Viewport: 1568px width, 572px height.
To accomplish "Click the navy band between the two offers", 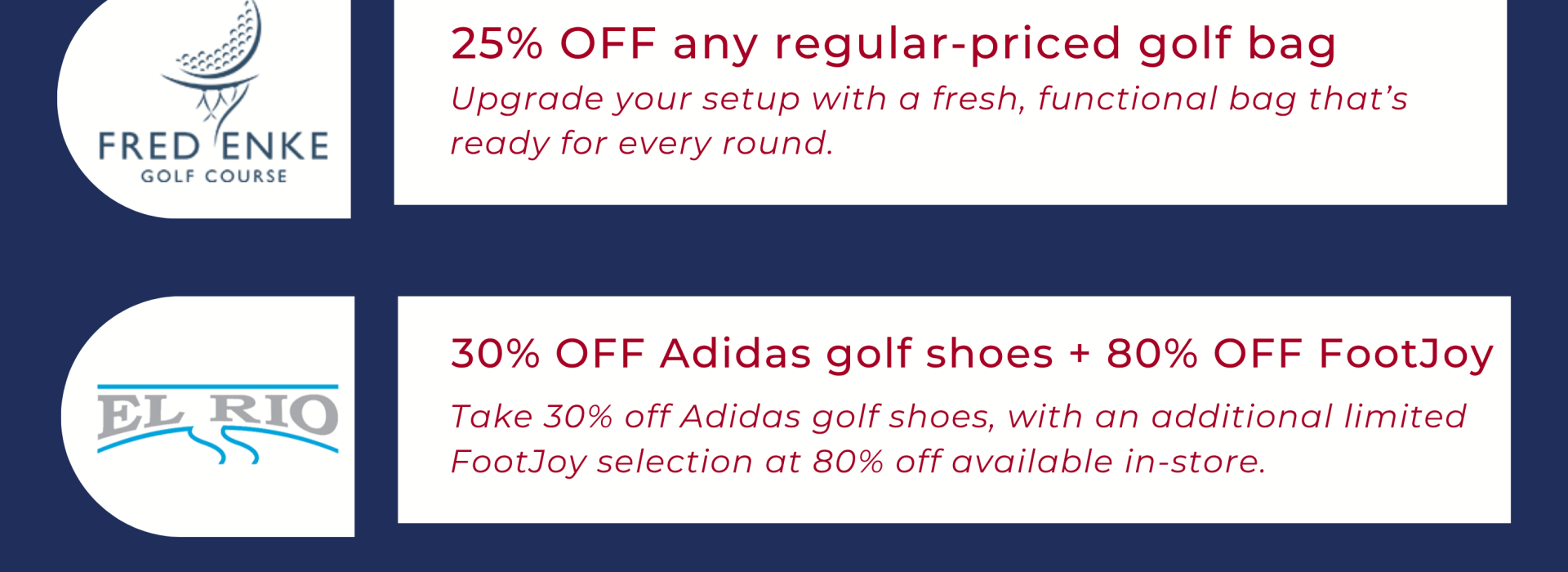I will (x=784, y=251).
